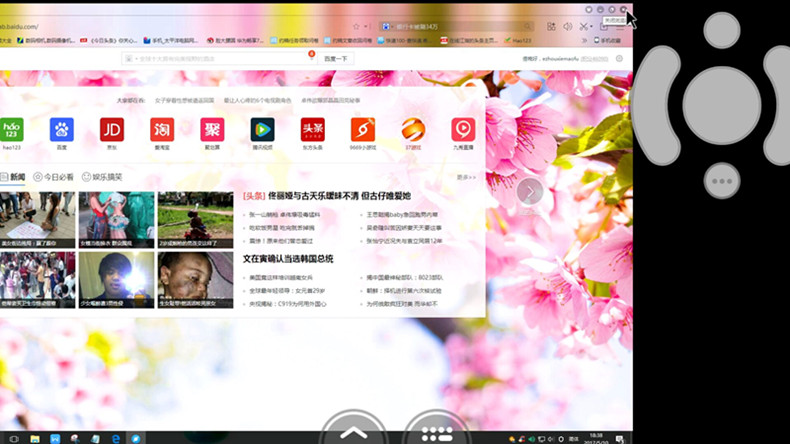Expand the bookmarks overflow chevron
This screenshot has height=444, width=790.
tap(584, 40)
